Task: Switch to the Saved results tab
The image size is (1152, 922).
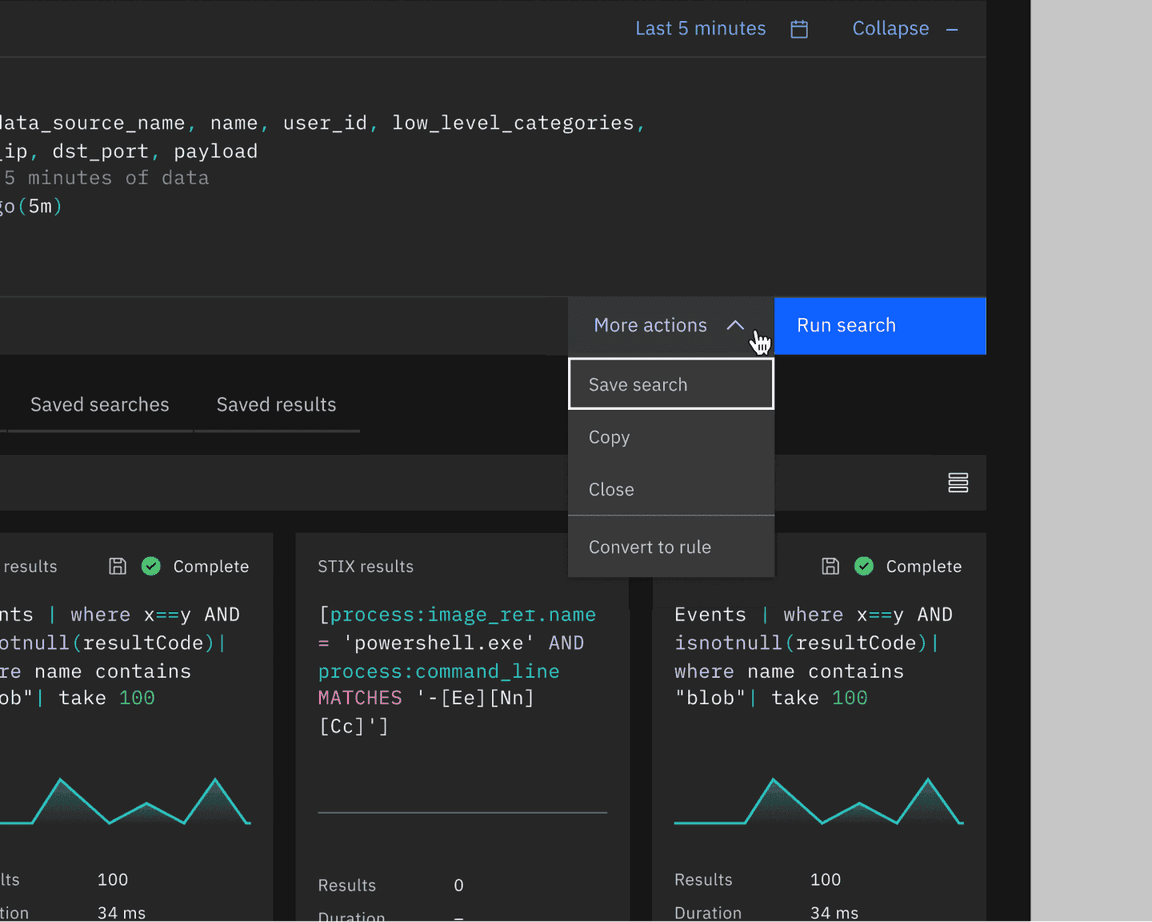Action: pyautogui.click(x=276, y=405)
